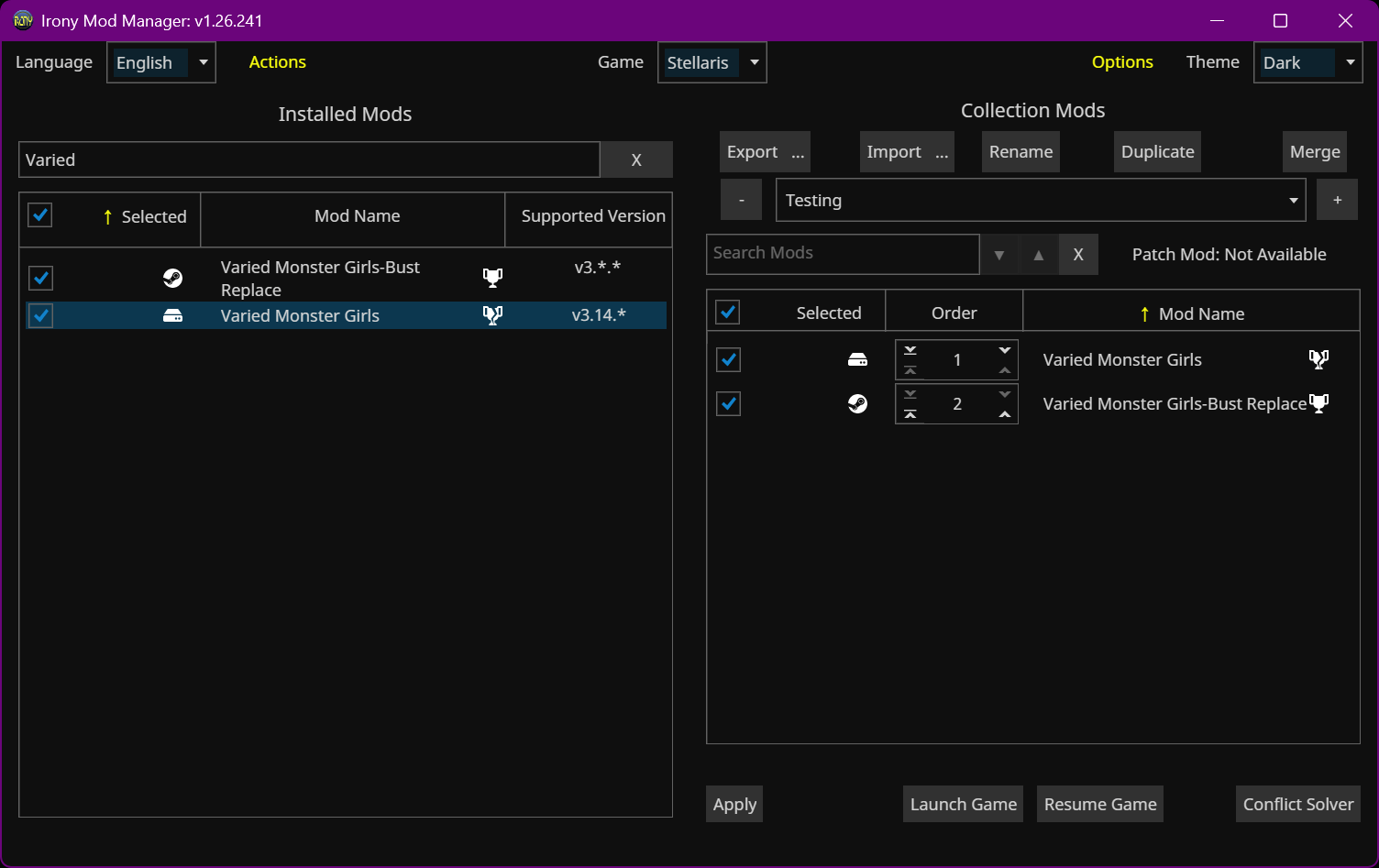Uncheck the highlighted Varied Monster Girls installed mod
The width and height of the screenshot is (1379, 868).
point(40,315)
